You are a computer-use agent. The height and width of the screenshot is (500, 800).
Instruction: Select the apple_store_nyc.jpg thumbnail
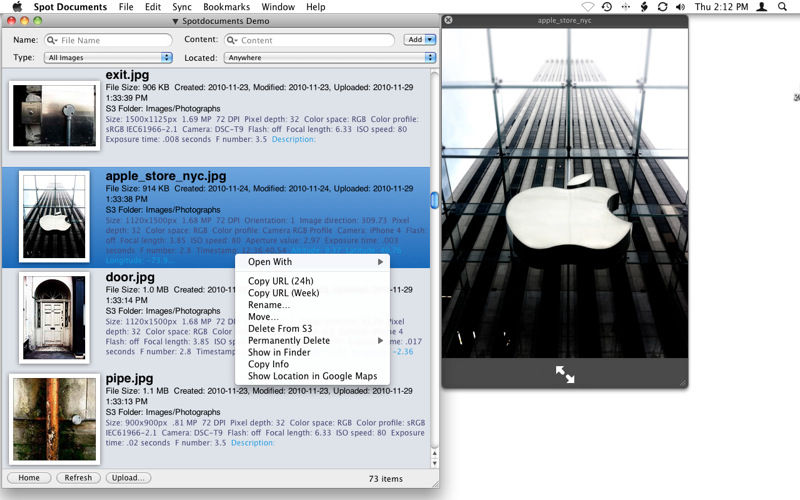(x=54, y=216)
